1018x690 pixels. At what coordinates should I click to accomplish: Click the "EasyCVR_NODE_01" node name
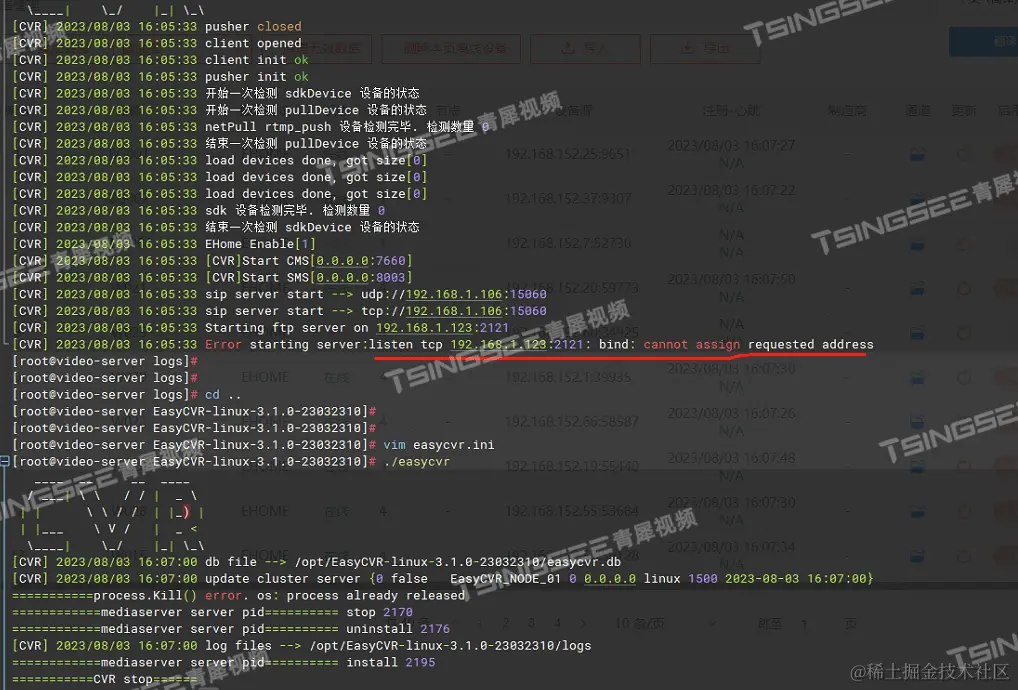click(x=505, y=579)
